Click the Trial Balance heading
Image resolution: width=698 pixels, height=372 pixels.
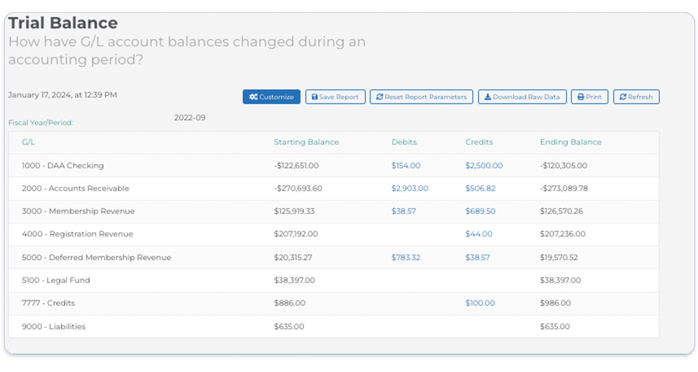click(x=63, y=23)
